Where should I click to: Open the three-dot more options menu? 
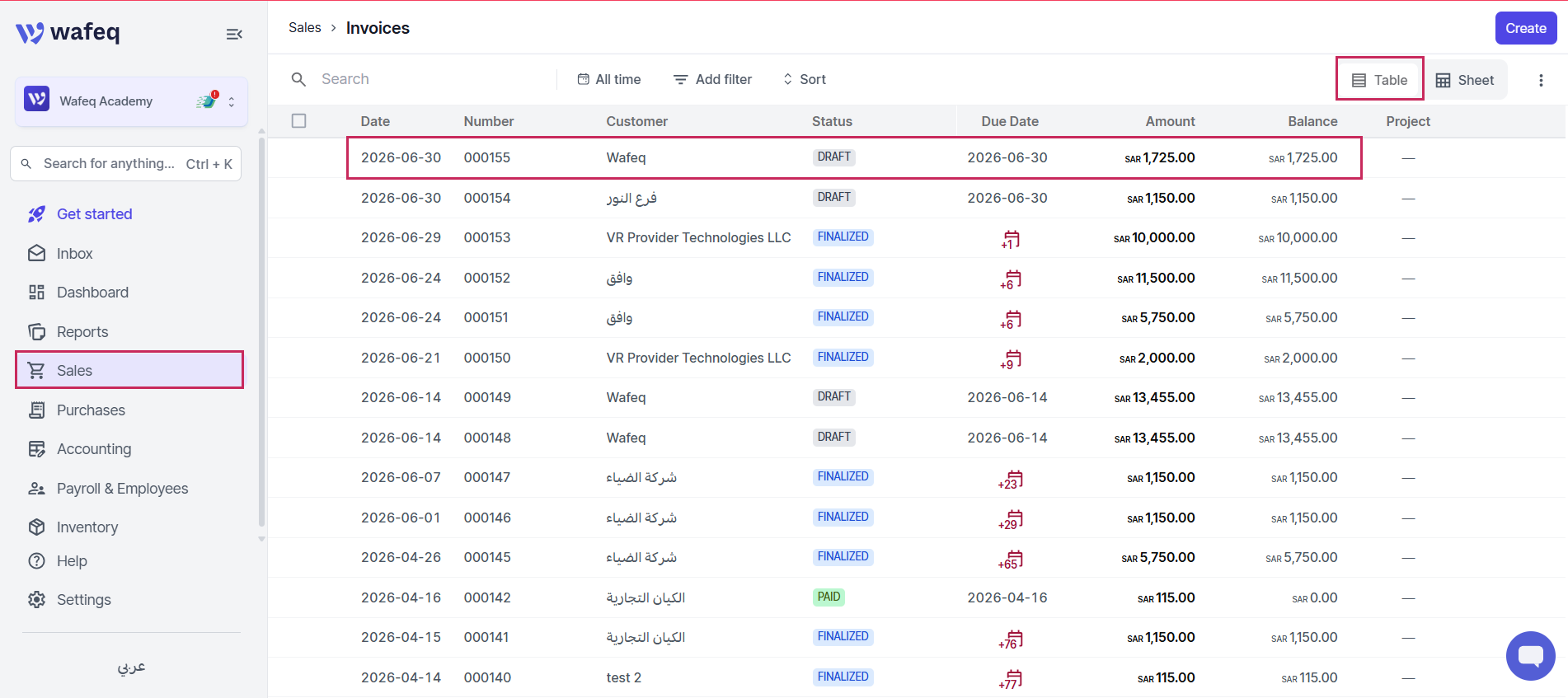(x=1541, y=80)
